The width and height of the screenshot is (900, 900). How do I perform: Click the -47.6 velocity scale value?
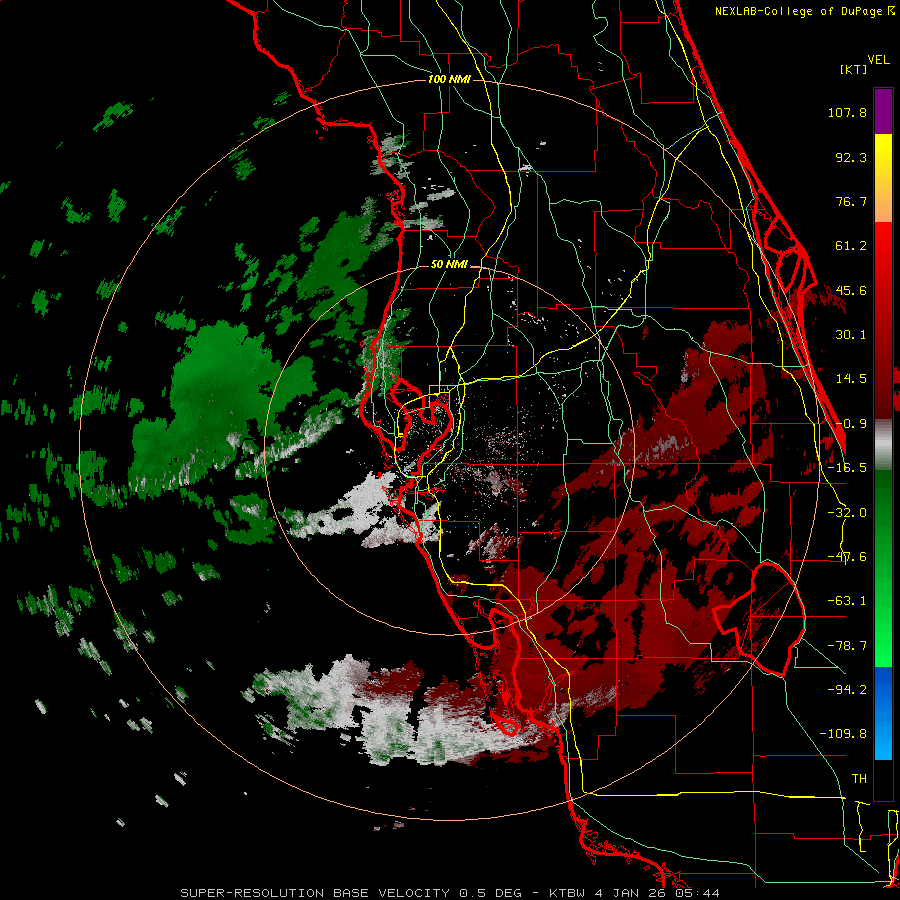847,557
